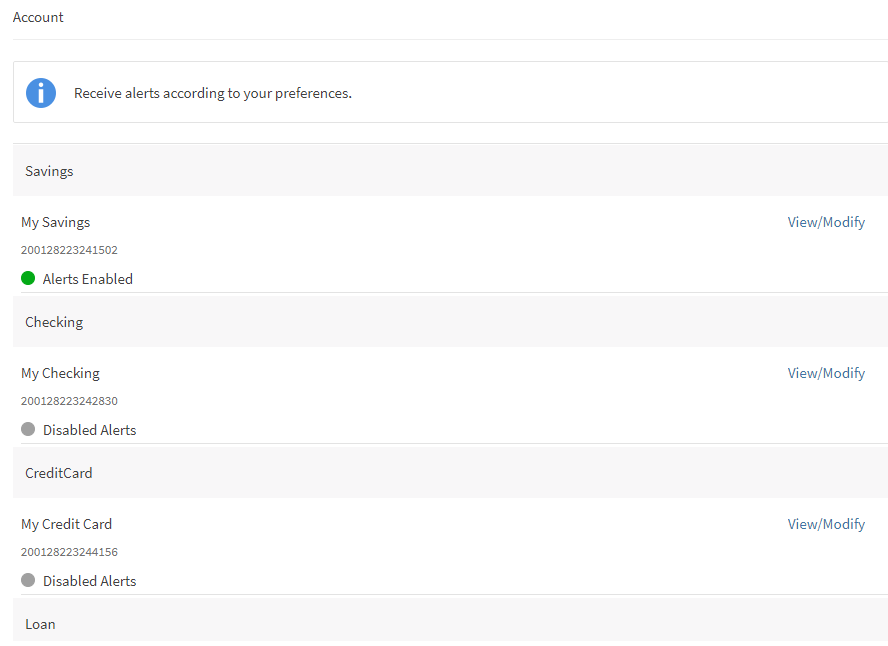Open View/Modify for My Credit Card

[826, 524]
